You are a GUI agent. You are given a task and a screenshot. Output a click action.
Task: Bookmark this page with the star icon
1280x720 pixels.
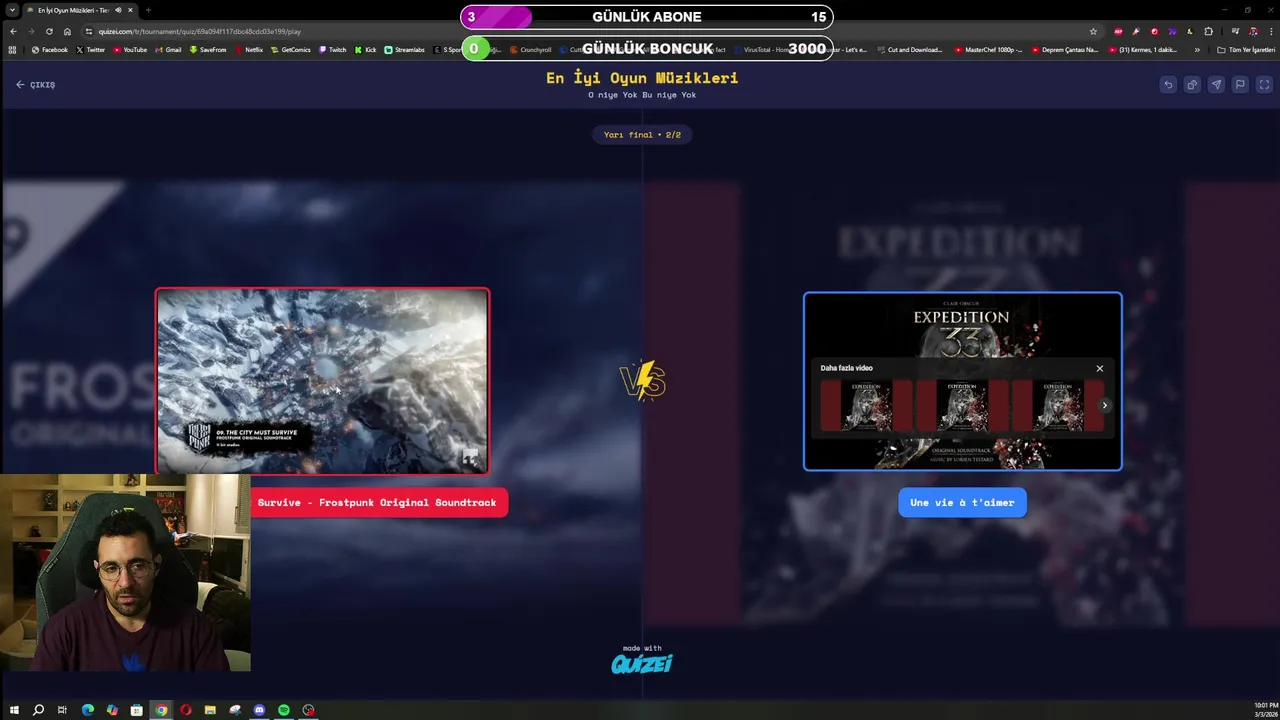(x=1093, y=31)
